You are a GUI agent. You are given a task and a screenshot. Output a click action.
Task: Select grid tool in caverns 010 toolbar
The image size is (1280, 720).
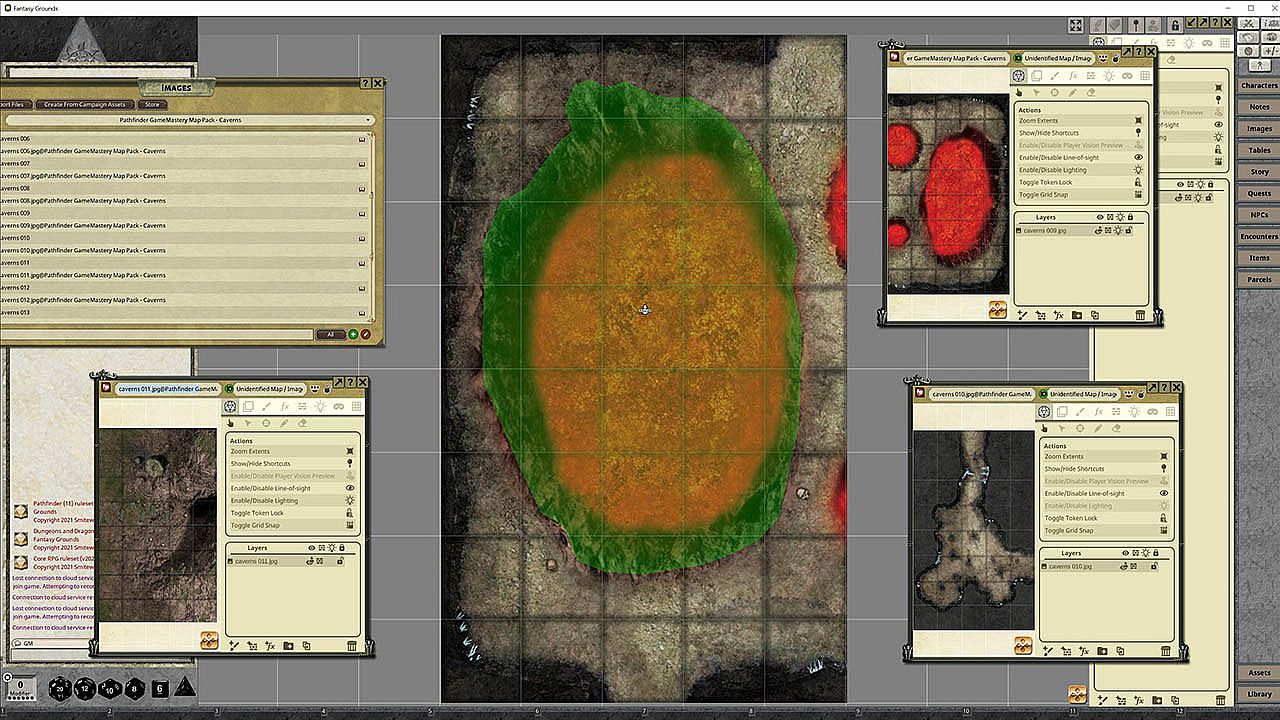(1170, 412)
